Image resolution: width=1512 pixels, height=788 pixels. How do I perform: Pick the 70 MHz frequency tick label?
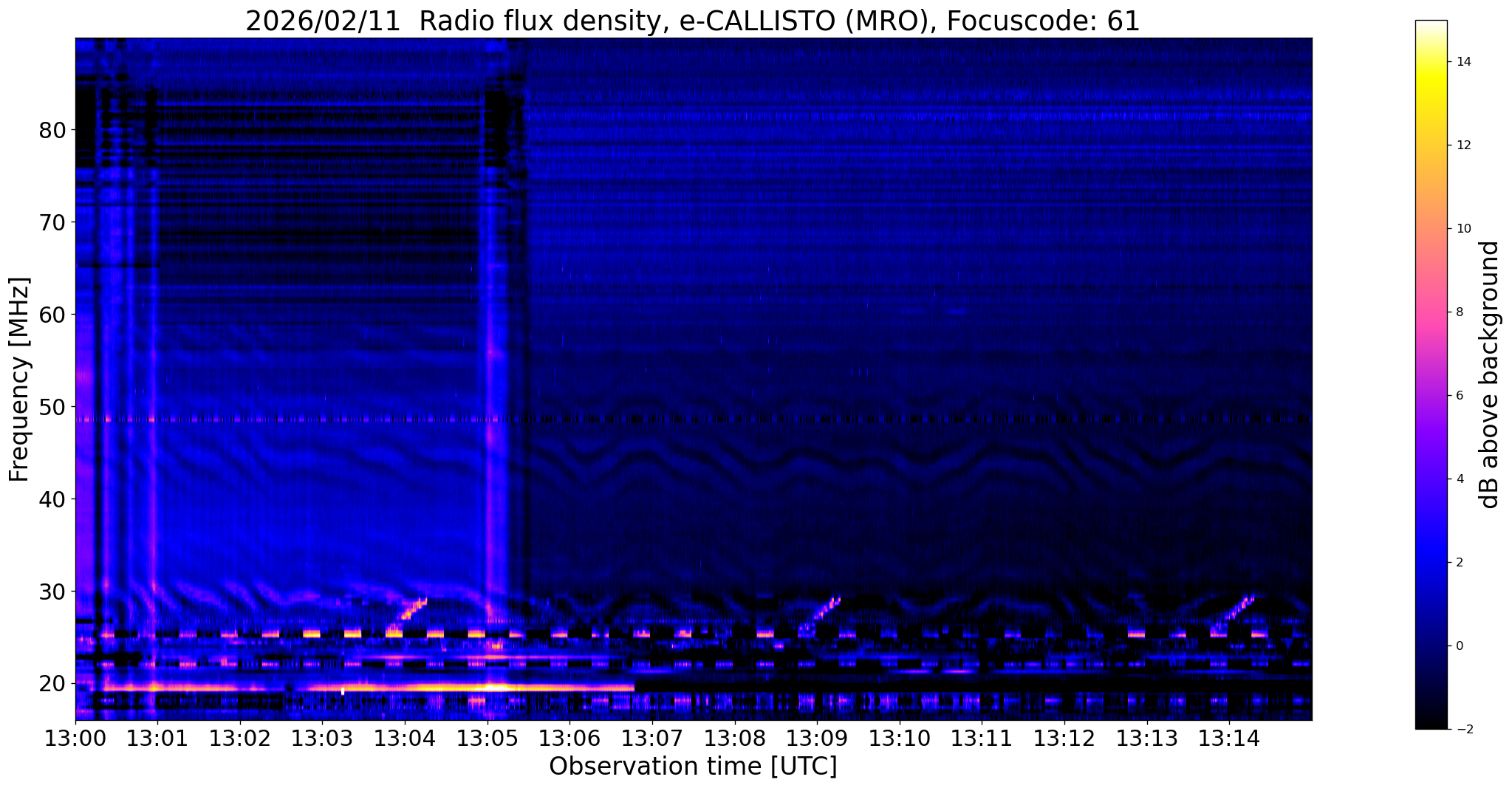coord(52,222)
